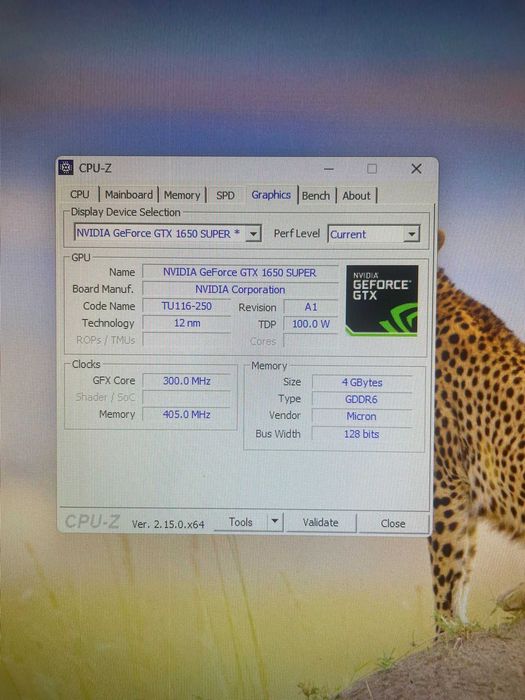Image resolution: width=525 pixels, height=700 pixels.
Task: Open the Perf Level Current dropdown
Action: 412,234
